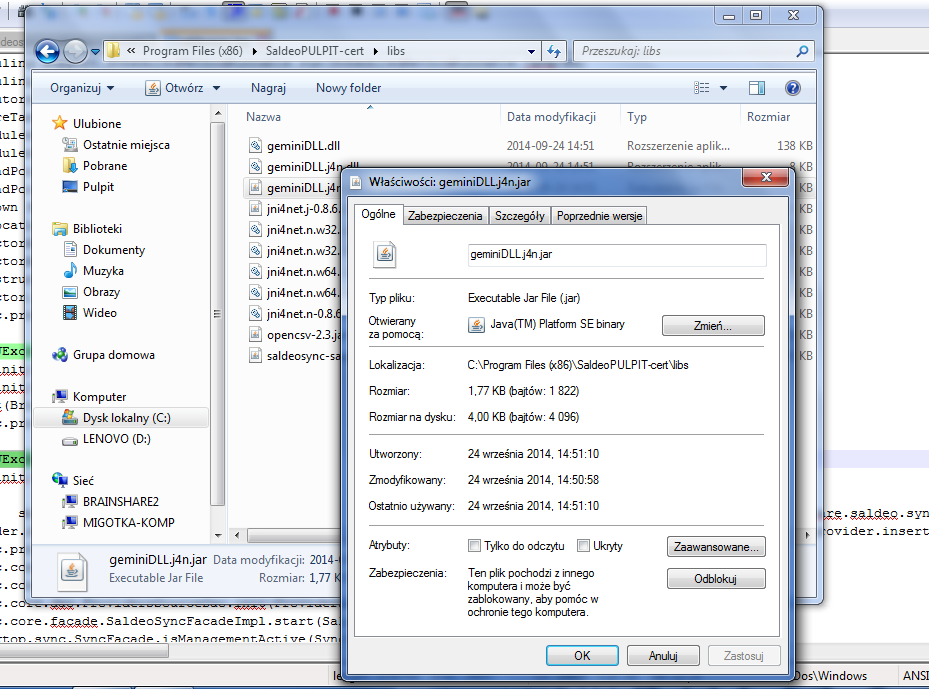929x689 pixels.
Task: Open the view options dropdown arrow
Action: [x=723, y=88]
